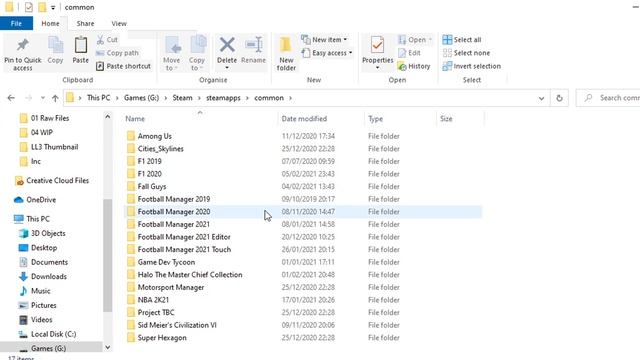The image size is (640, 360).
Task: Go up one folder level arrow
Action: click(x=55, y=98)
